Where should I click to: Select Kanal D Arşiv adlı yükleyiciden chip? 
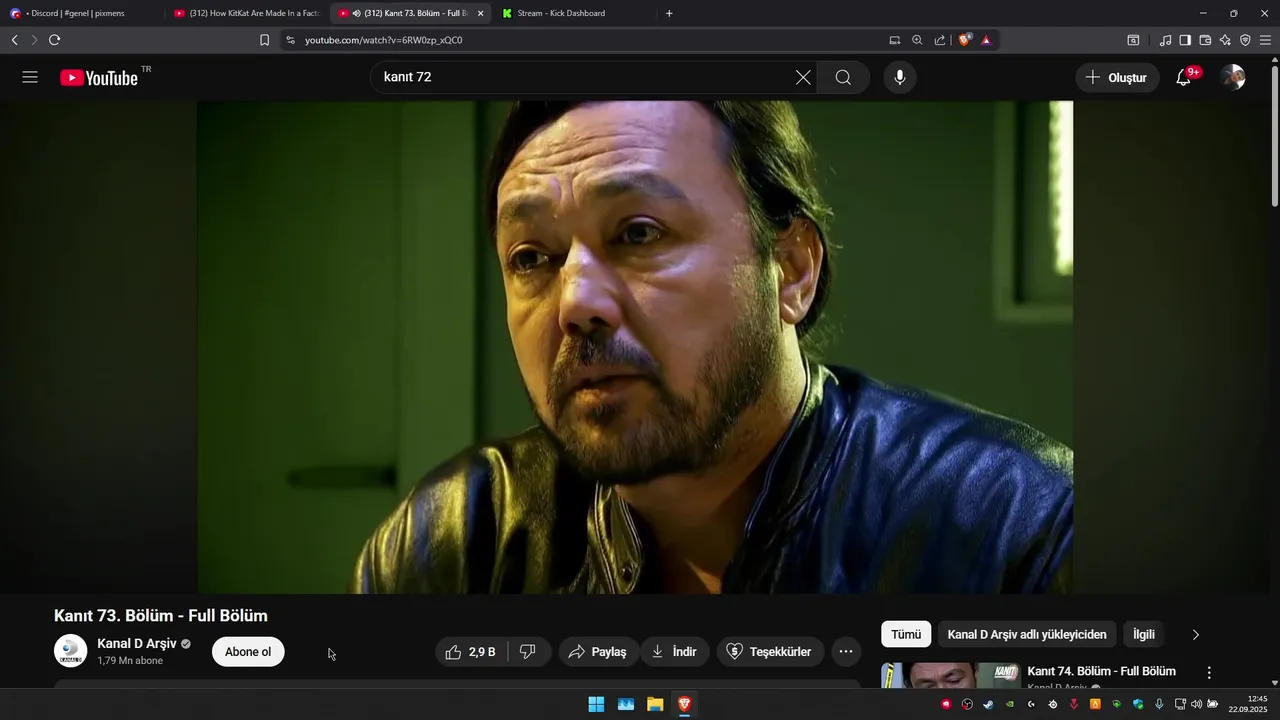(x=1027, y=634)
